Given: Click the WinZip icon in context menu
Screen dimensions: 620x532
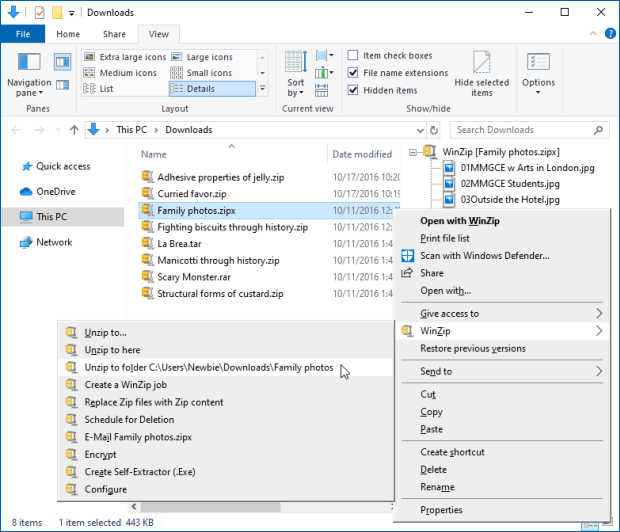Looking at the screenshot, I should 407,331.
